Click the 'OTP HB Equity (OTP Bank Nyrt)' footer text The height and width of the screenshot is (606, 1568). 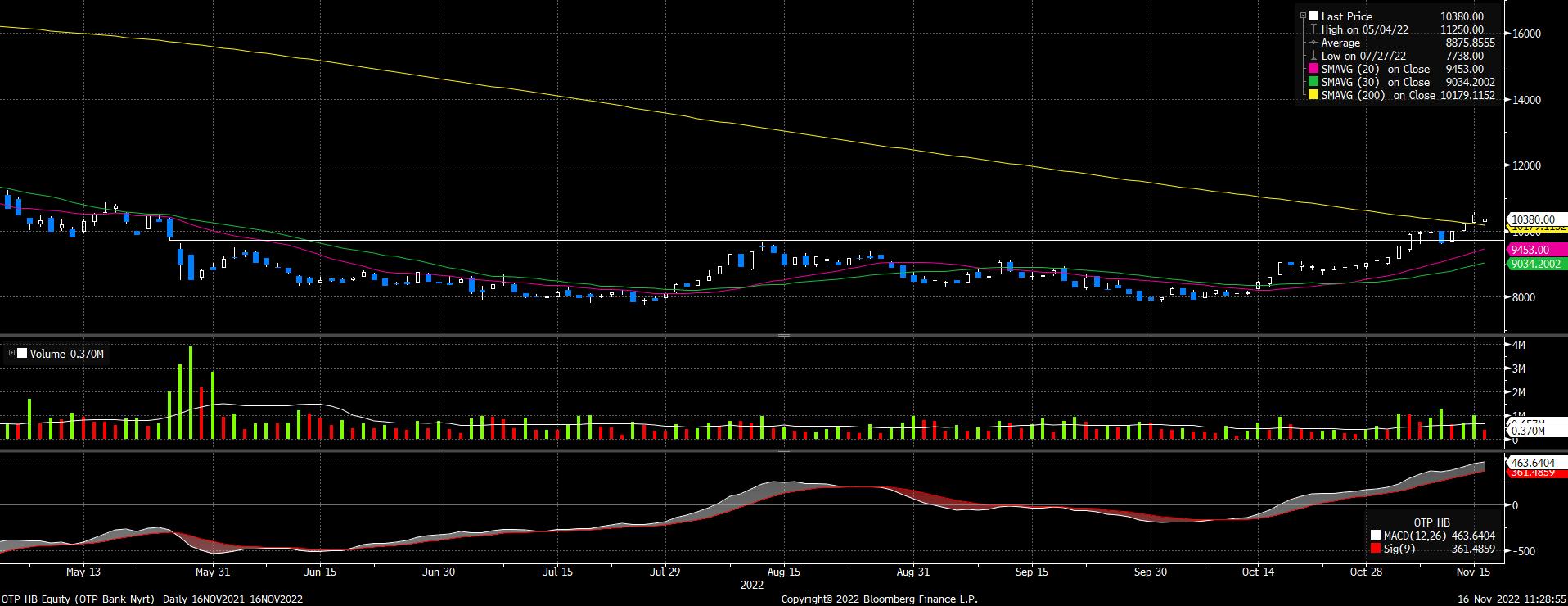(78, 599)
